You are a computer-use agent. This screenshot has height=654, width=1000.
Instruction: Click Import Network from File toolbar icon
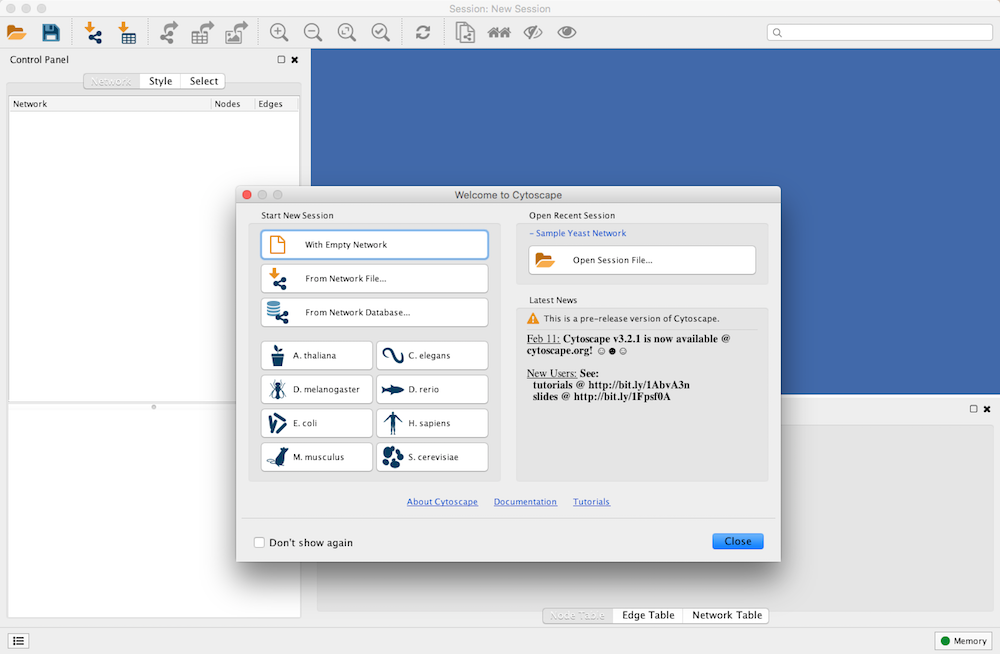(x=93, y=33)
